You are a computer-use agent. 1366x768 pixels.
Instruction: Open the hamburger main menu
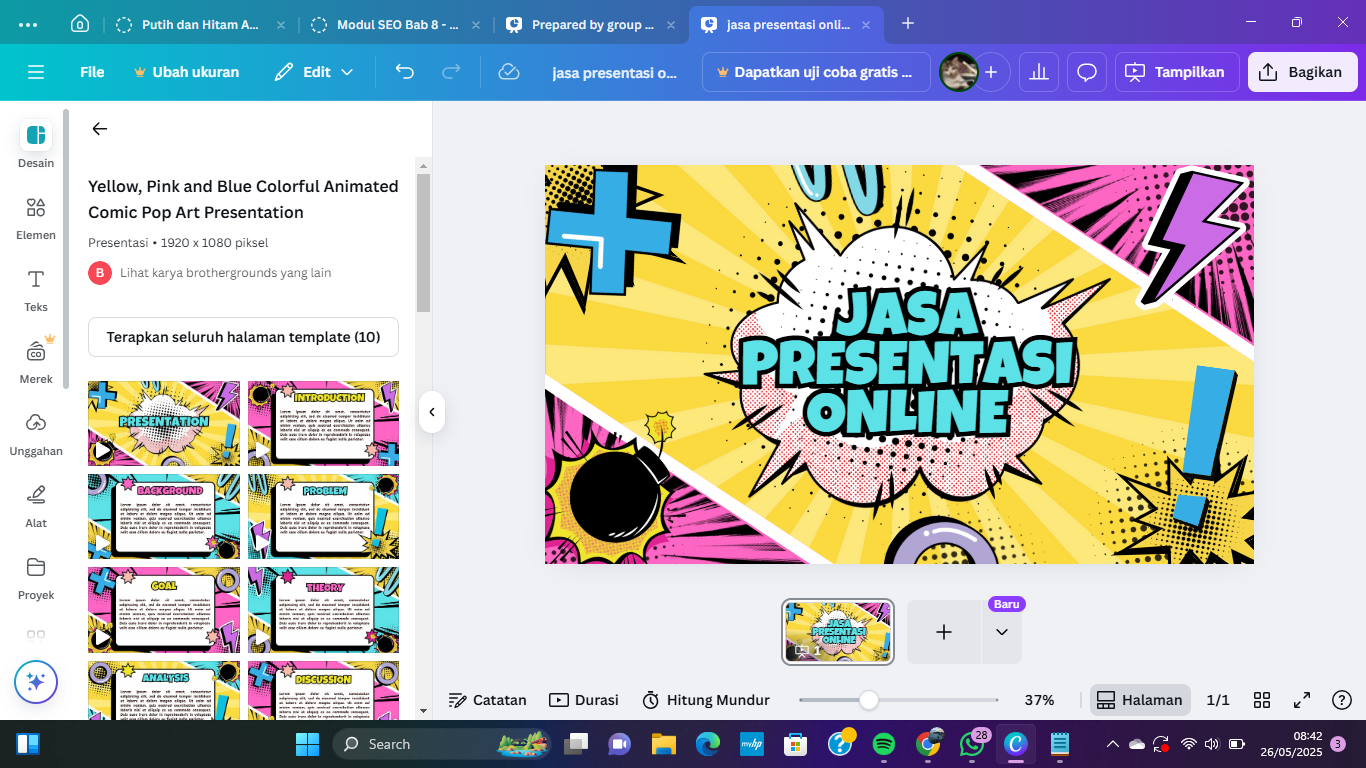(x=36, y=72)
